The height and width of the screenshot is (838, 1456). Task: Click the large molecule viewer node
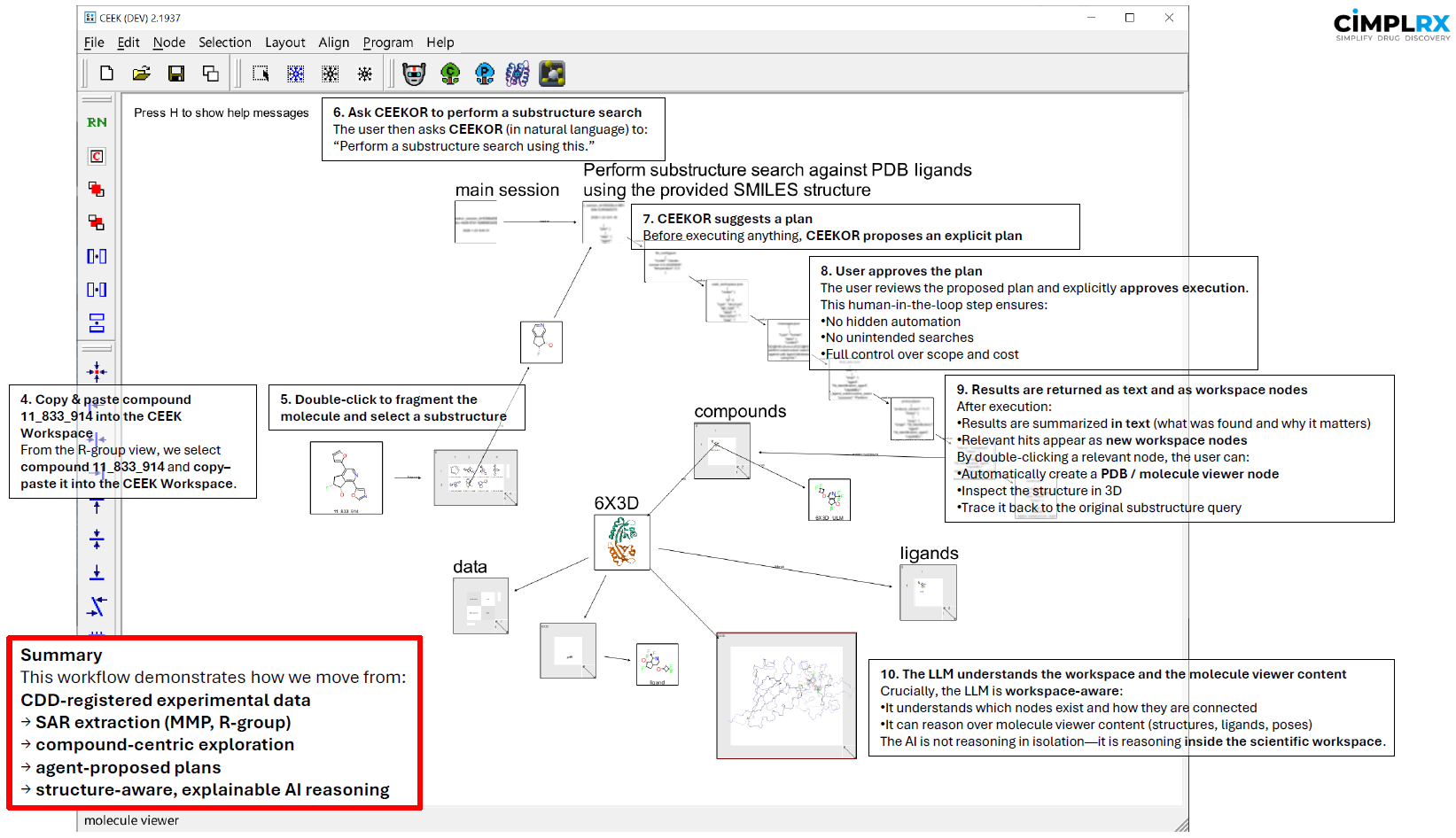786,695
